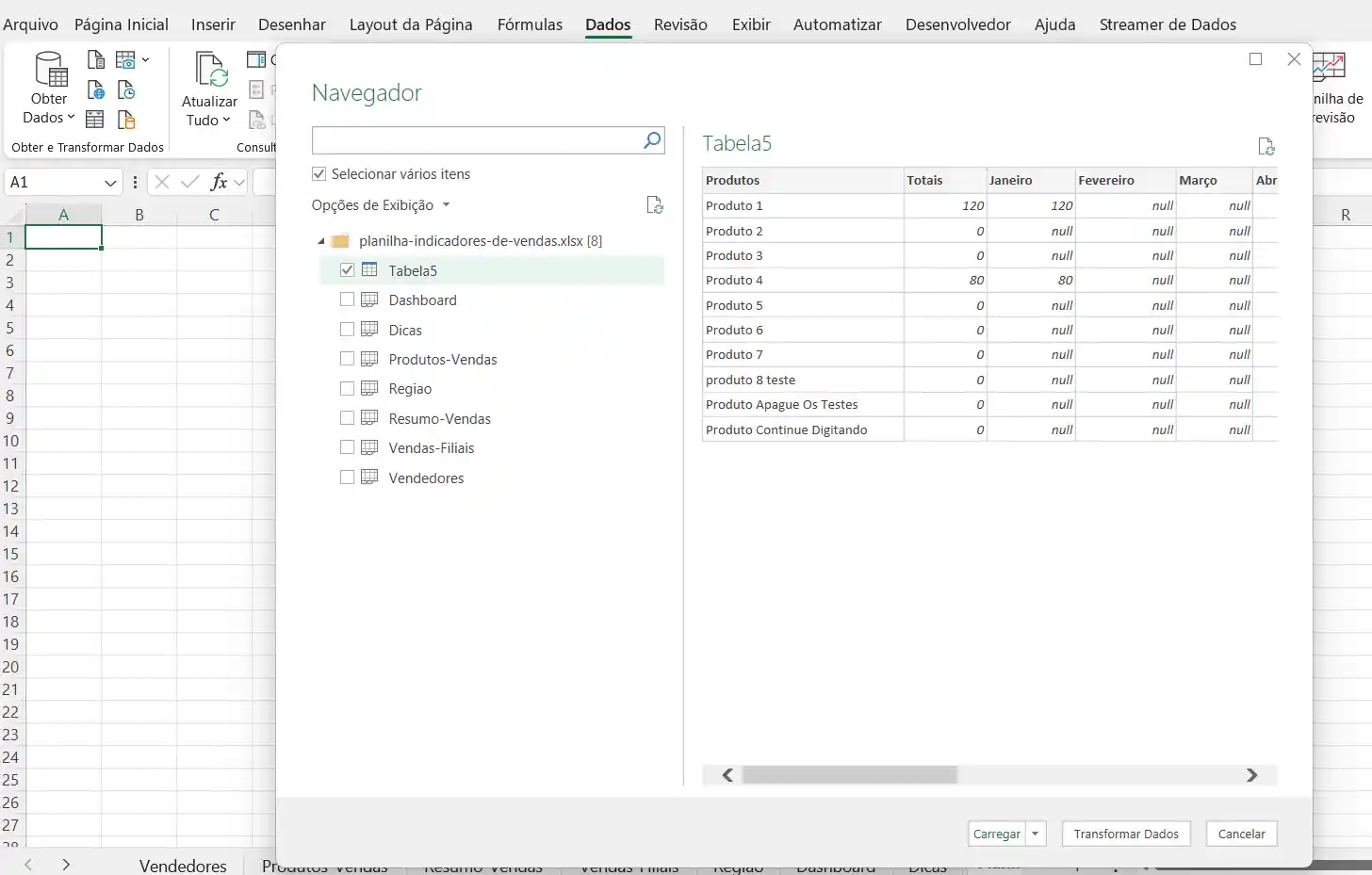The height and width of the screenshot is (875, 1372).
Task: Check the Dashboard checkbox
Action: pos(347,300)
